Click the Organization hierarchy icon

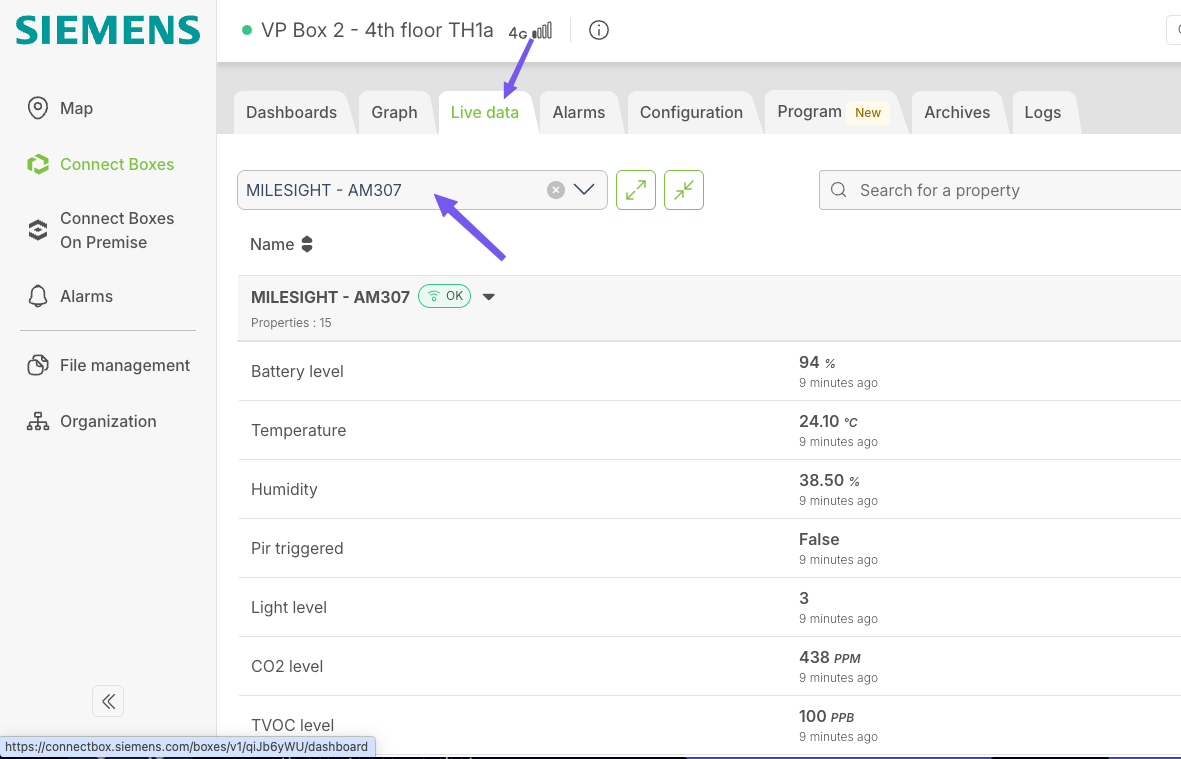point(38,422)
